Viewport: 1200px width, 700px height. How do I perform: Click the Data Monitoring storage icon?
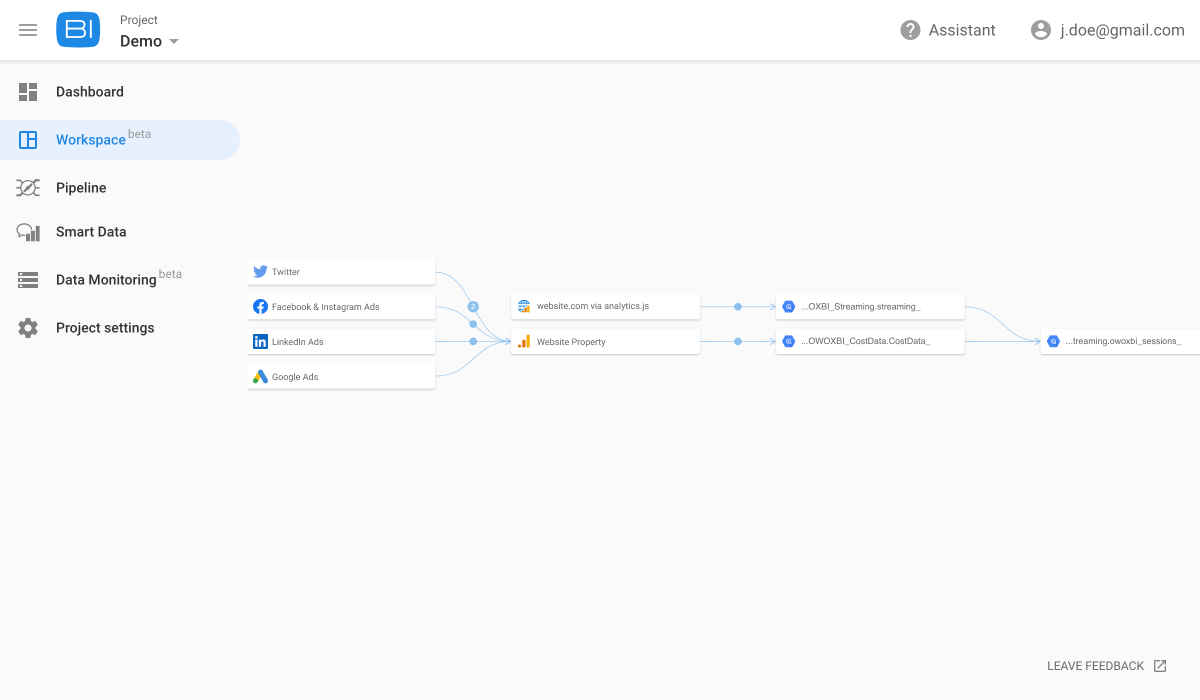[x=28, y=280]
